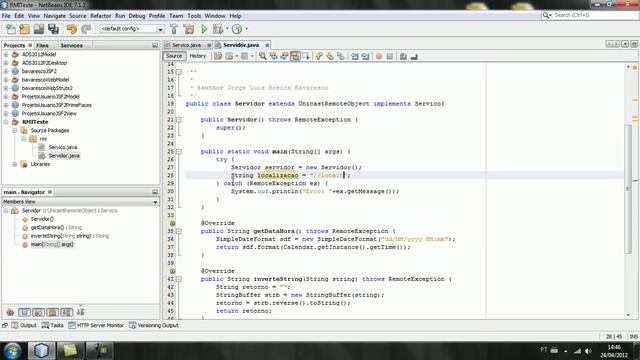Click the Windows Start button
640x360 pixels.
click(x=12, y=351)
